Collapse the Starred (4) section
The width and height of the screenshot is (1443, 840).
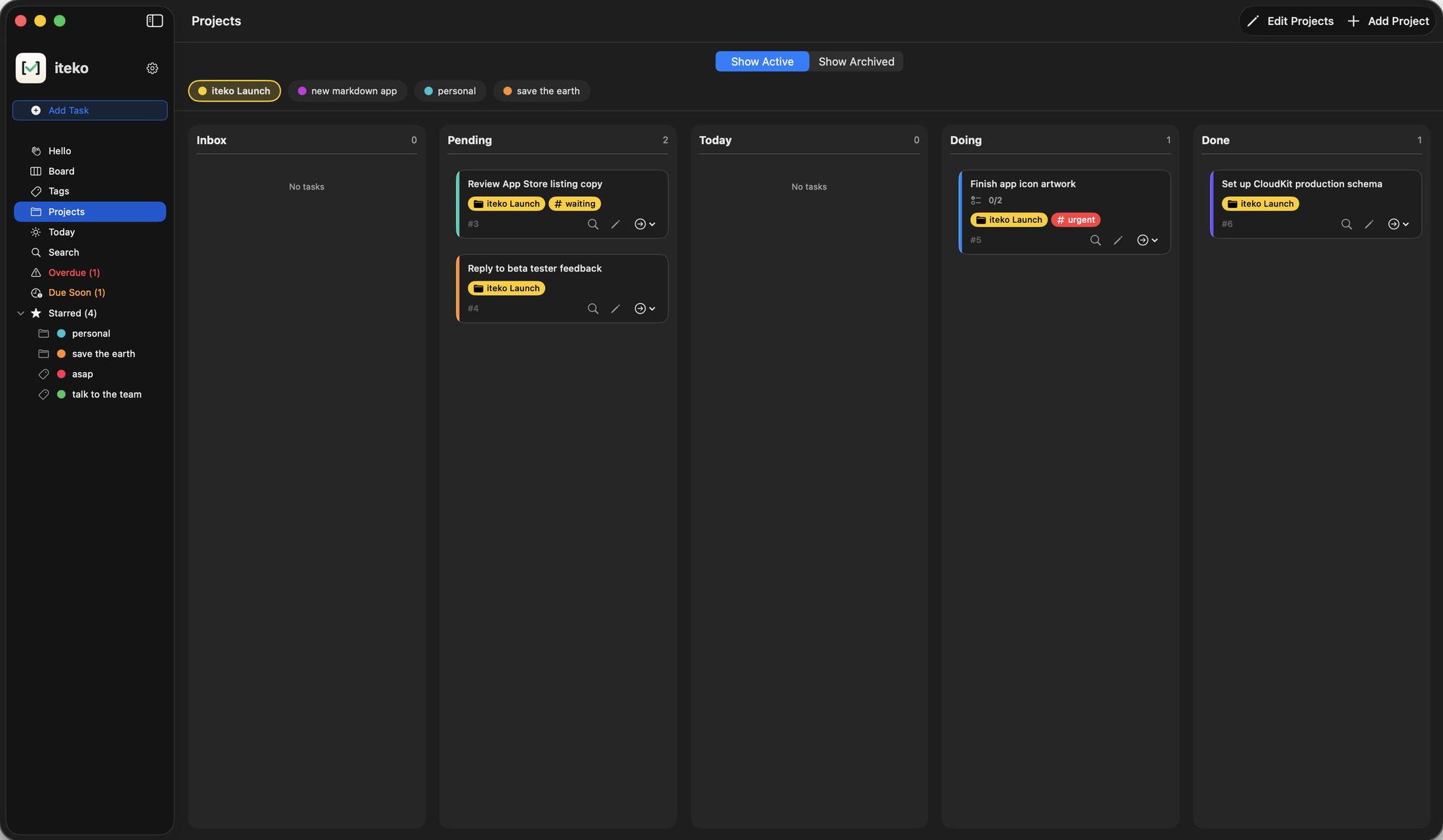20,313
